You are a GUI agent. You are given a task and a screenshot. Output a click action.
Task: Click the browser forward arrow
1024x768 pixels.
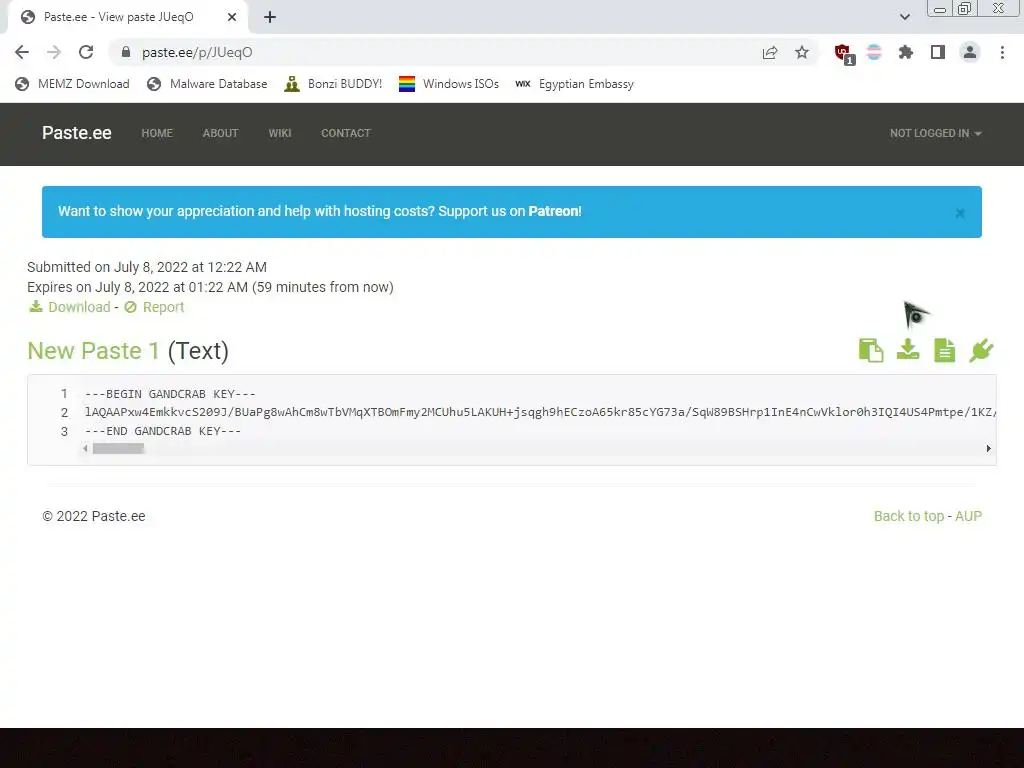[x=54, y=52]
